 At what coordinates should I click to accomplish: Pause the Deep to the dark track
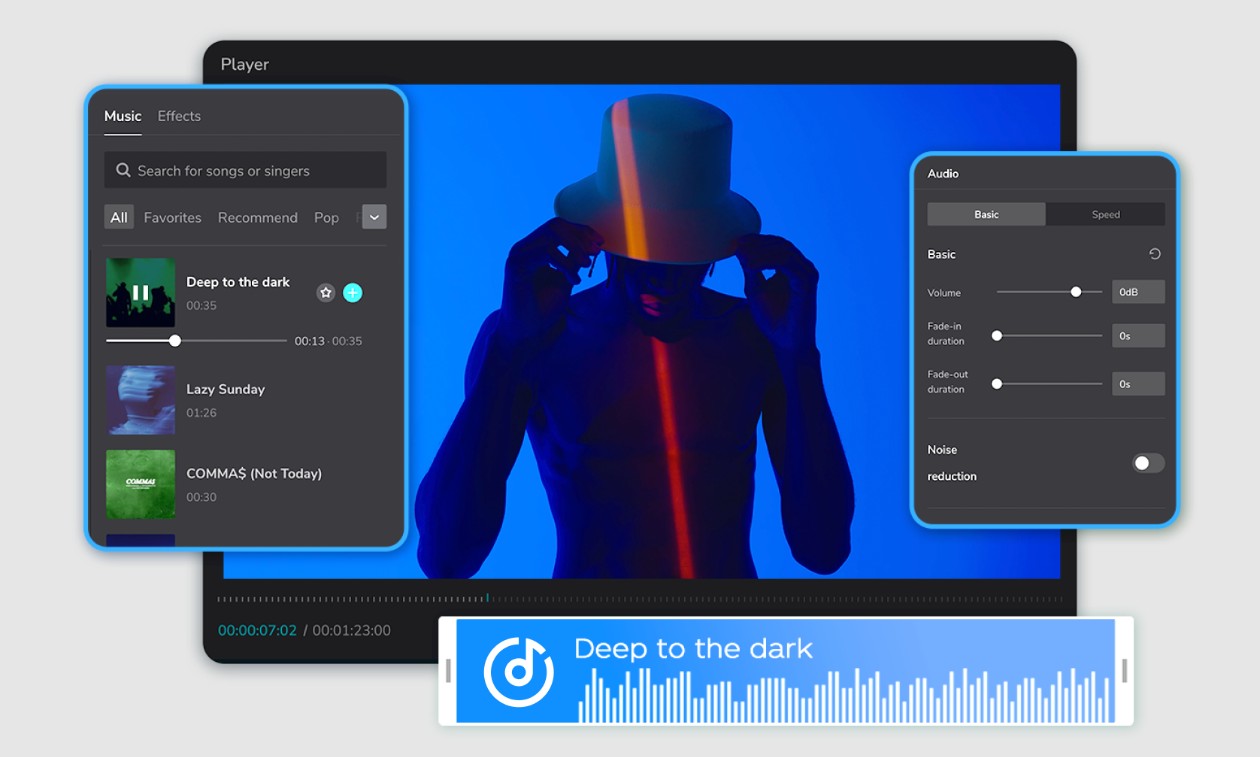coord(140,293)
